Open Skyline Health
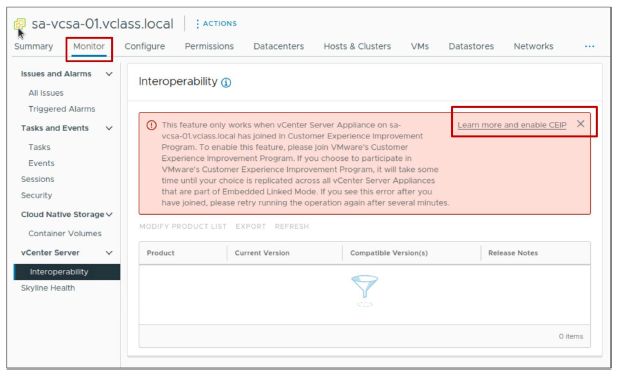Image resolution: width=624 pixels, height=375 pixels. 48,288
